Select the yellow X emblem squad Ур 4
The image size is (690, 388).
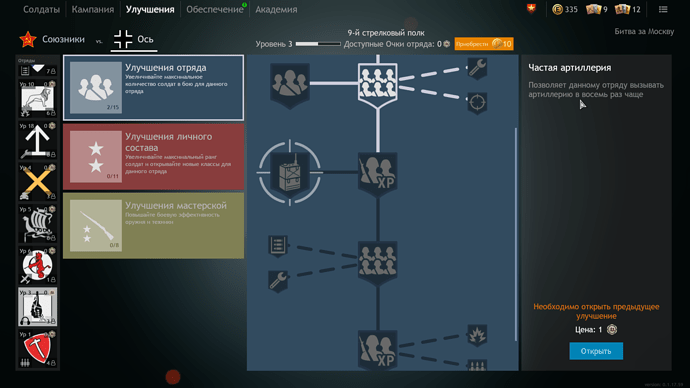coord(37,182)
